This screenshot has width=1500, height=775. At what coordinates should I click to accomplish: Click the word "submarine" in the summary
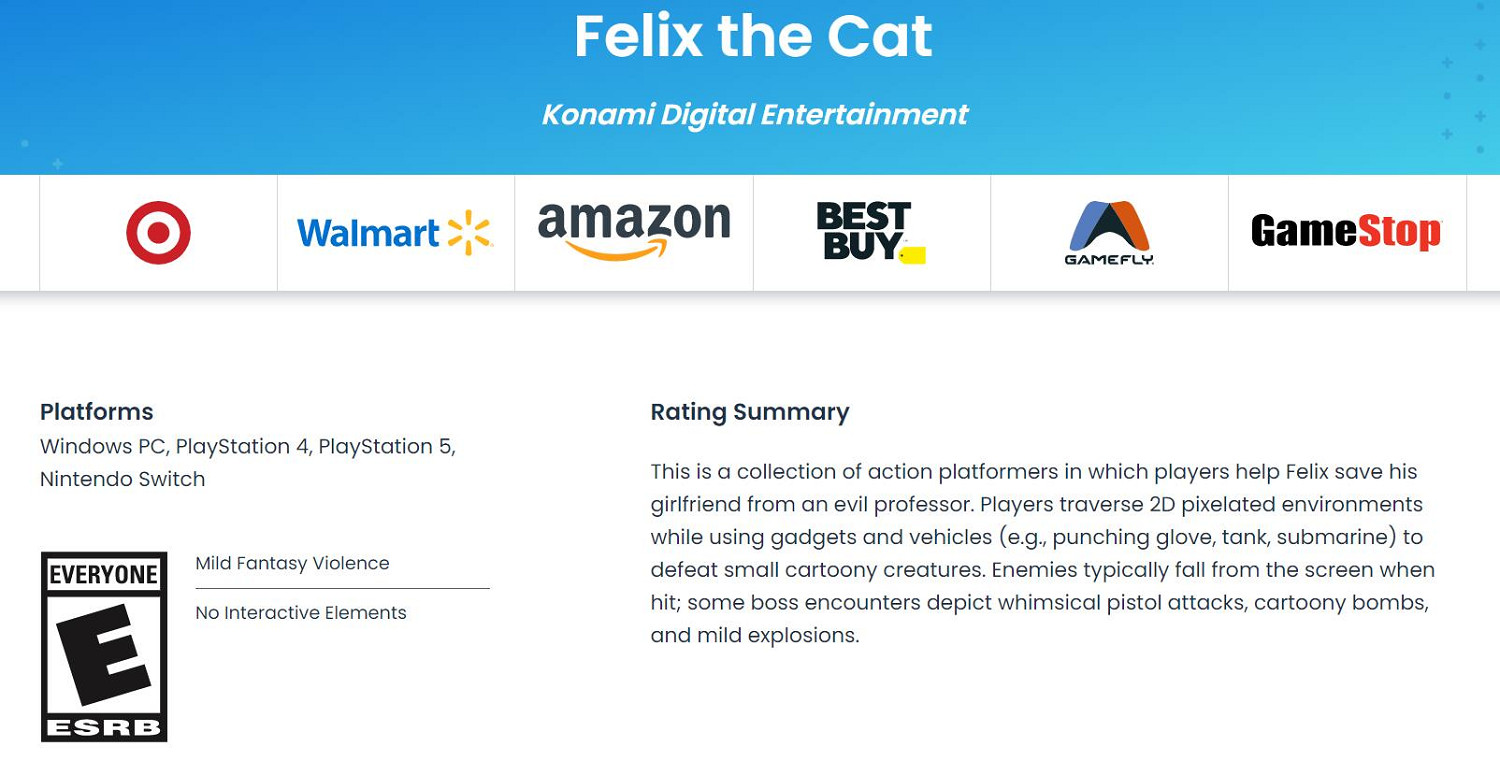(x=1344, y=537)
